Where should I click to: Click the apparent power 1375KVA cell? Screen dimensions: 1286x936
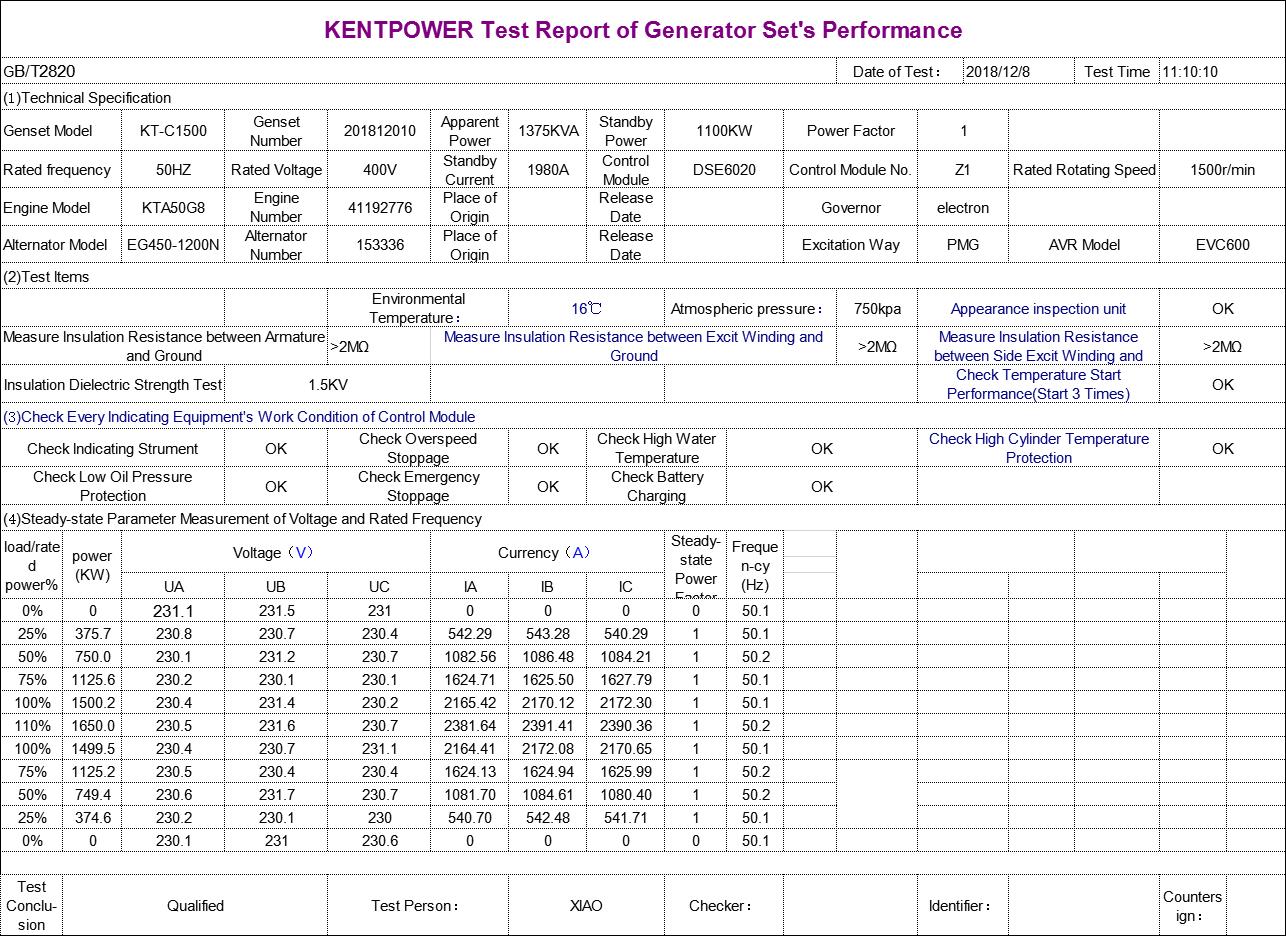point(548,131)
